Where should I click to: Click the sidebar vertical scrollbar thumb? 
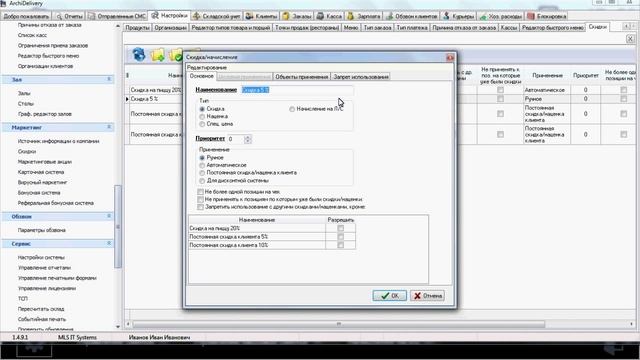pyautogui.click(x=118, y=227)
